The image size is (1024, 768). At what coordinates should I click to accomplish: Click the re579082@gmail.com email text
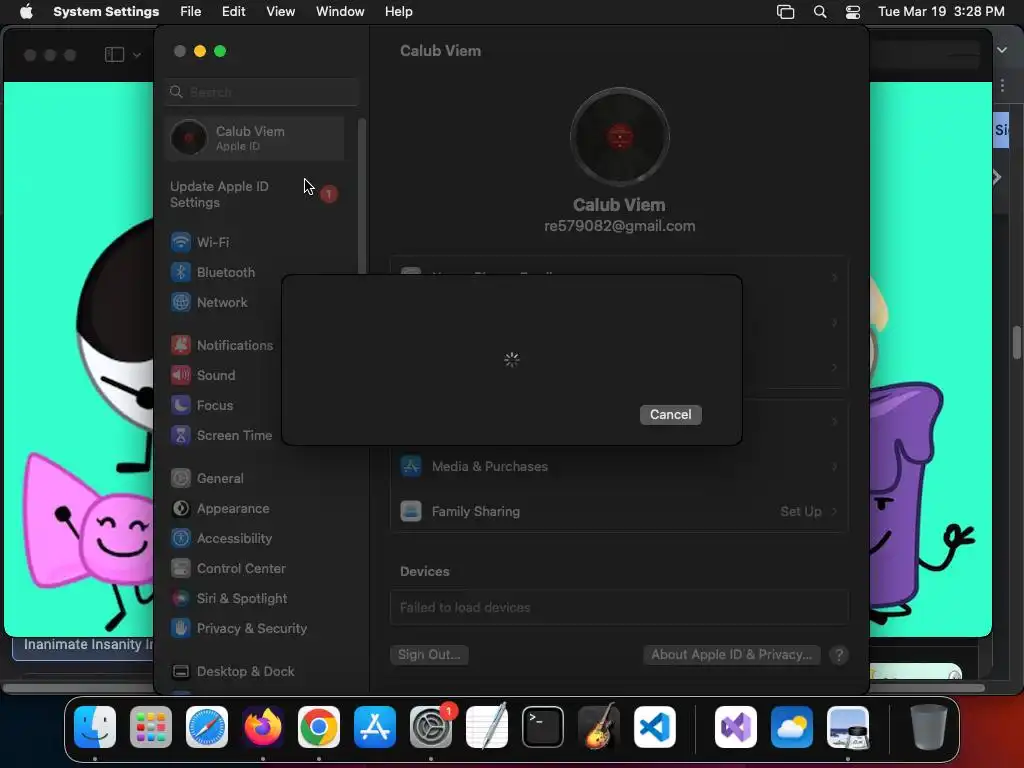tap(620, 226)
